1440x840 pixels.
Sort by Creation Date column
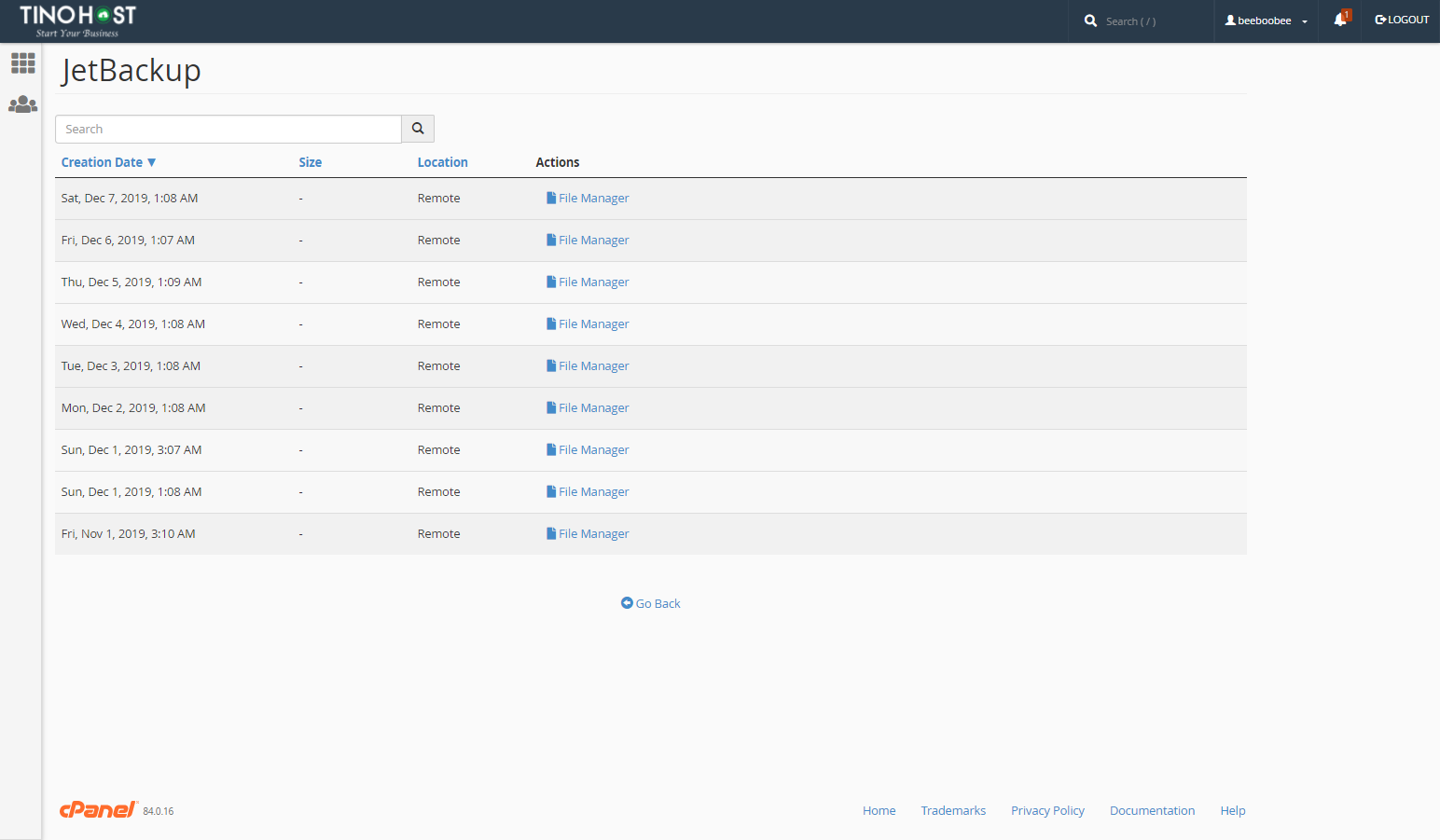click(x=108, y=162)
